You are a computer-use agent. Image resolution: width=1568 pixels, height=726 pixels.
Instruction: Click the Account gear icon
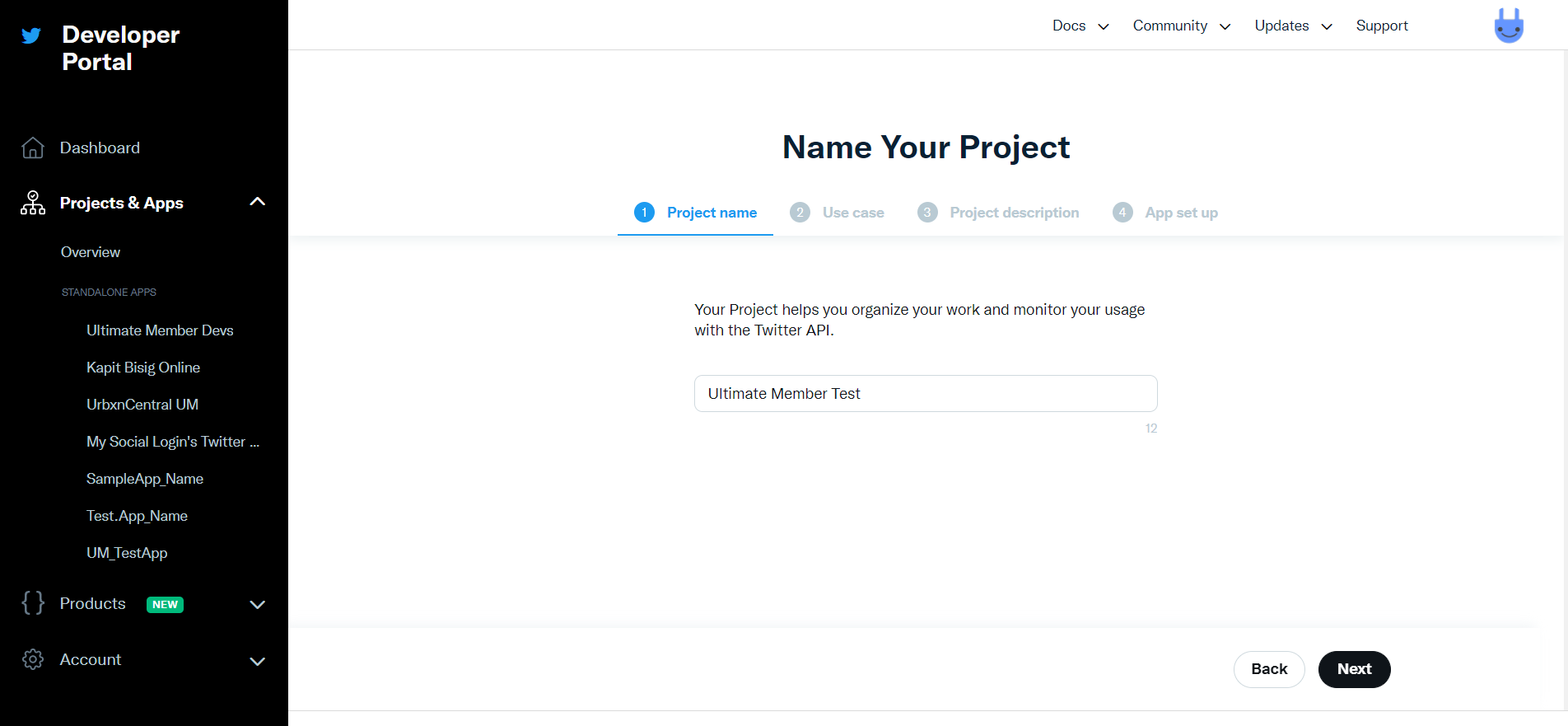(x=33, y=659)
